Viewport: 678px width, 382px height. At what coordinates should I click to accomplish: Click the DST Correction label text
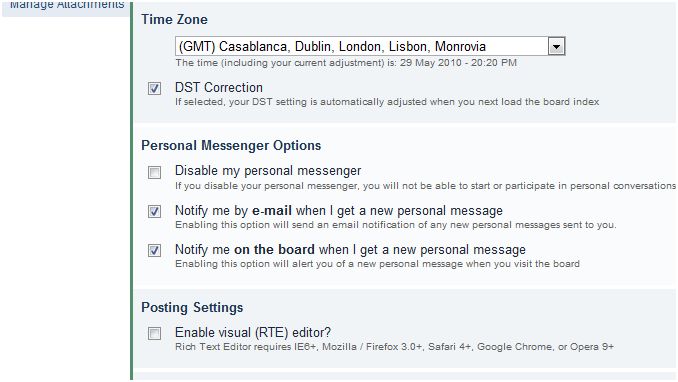point(219,87)
